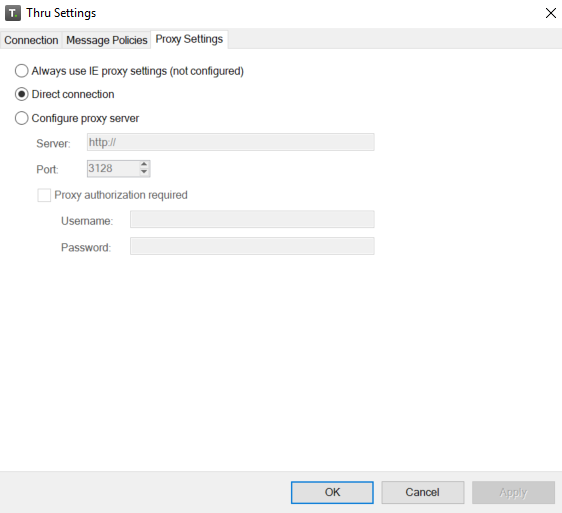Click the Thru app icon in title bar

(13, 13)
